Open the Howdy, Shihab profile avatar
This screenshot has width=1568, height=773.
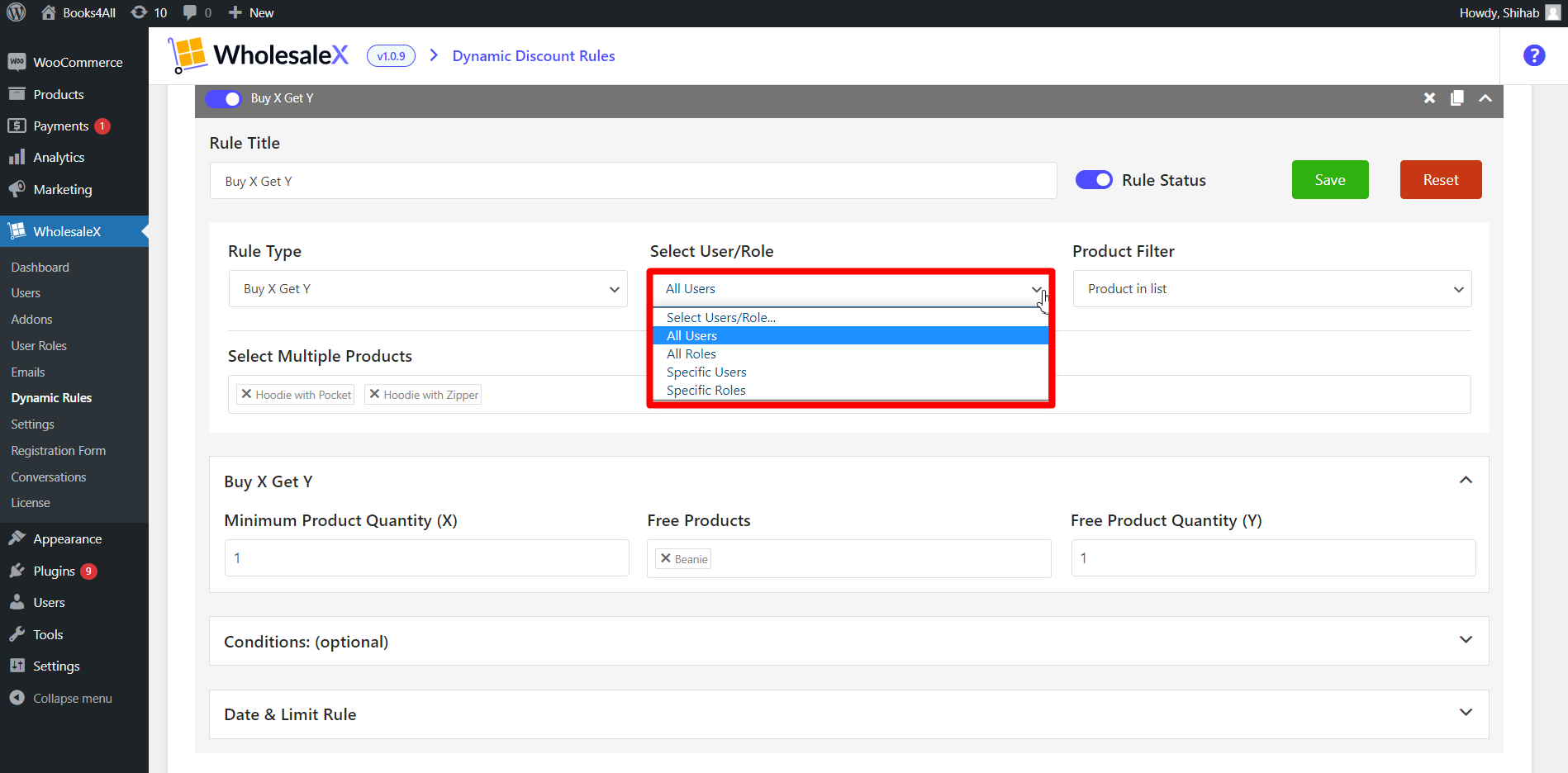click(1553, 12)
